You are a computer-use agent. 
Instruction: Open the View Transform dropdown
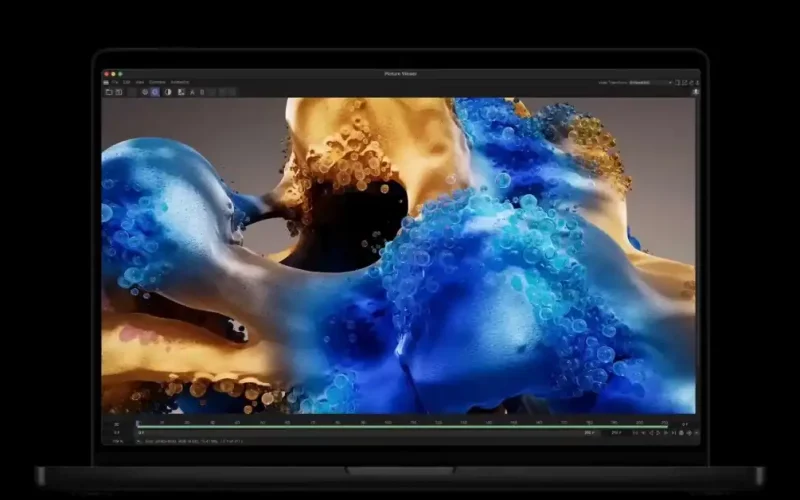(651, 83)
